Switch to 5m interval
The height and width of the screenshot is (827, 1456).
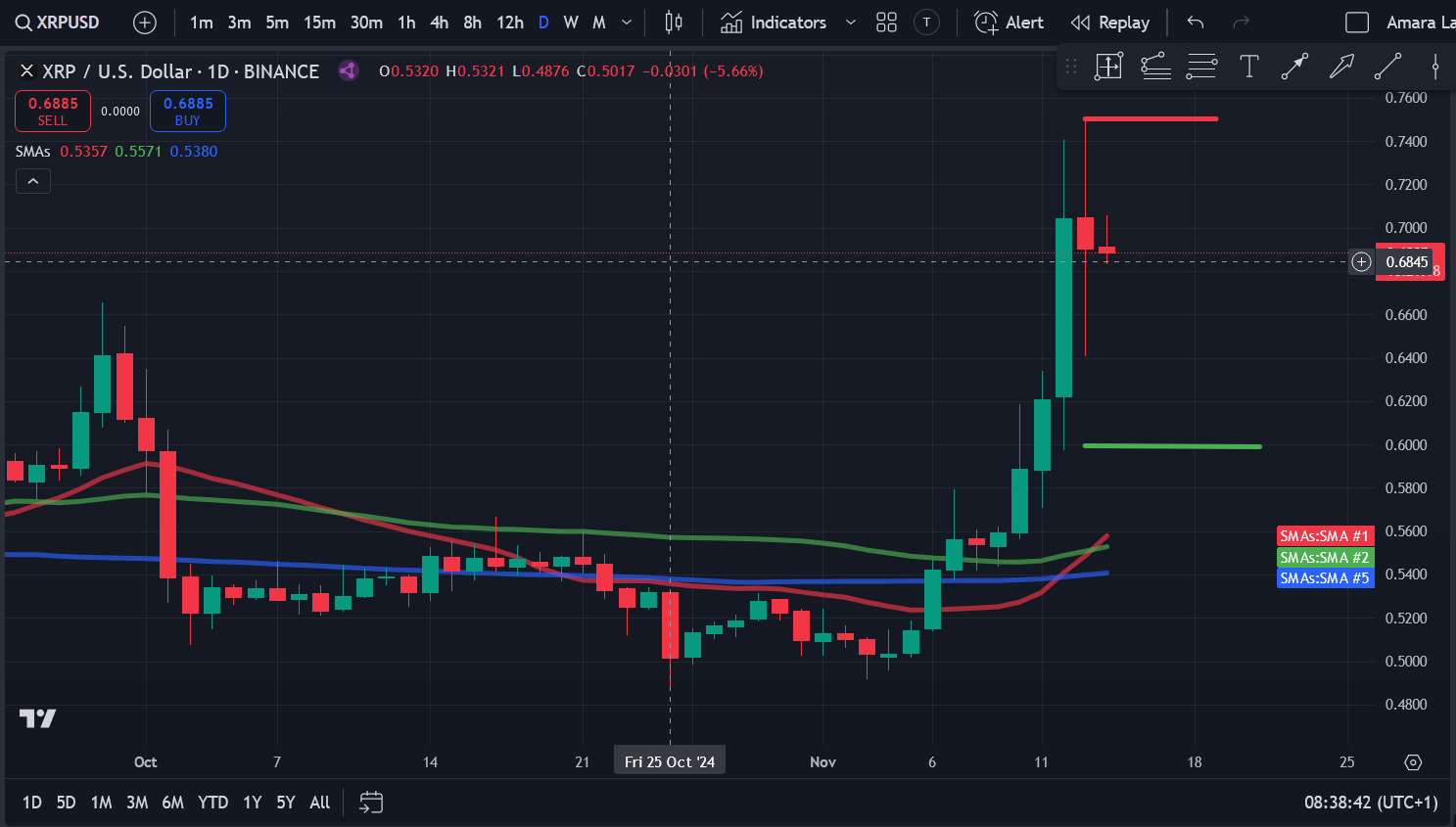[277, 22]
